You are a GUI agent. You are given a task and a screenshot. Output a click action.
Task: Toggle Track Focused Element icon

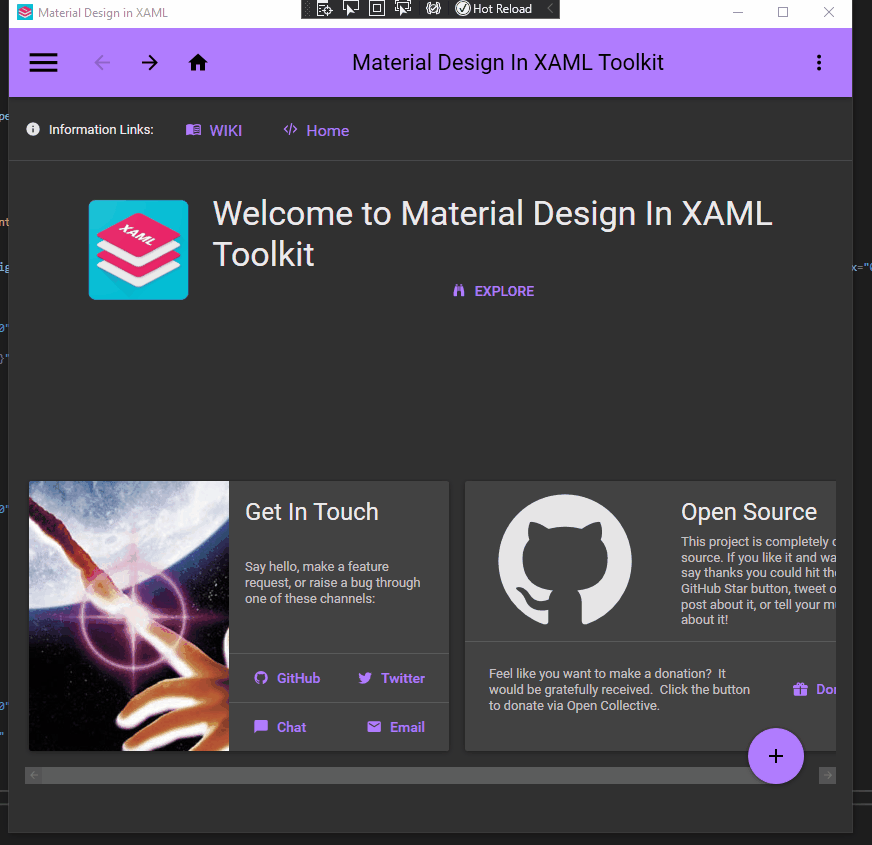[x=403, y=9]
